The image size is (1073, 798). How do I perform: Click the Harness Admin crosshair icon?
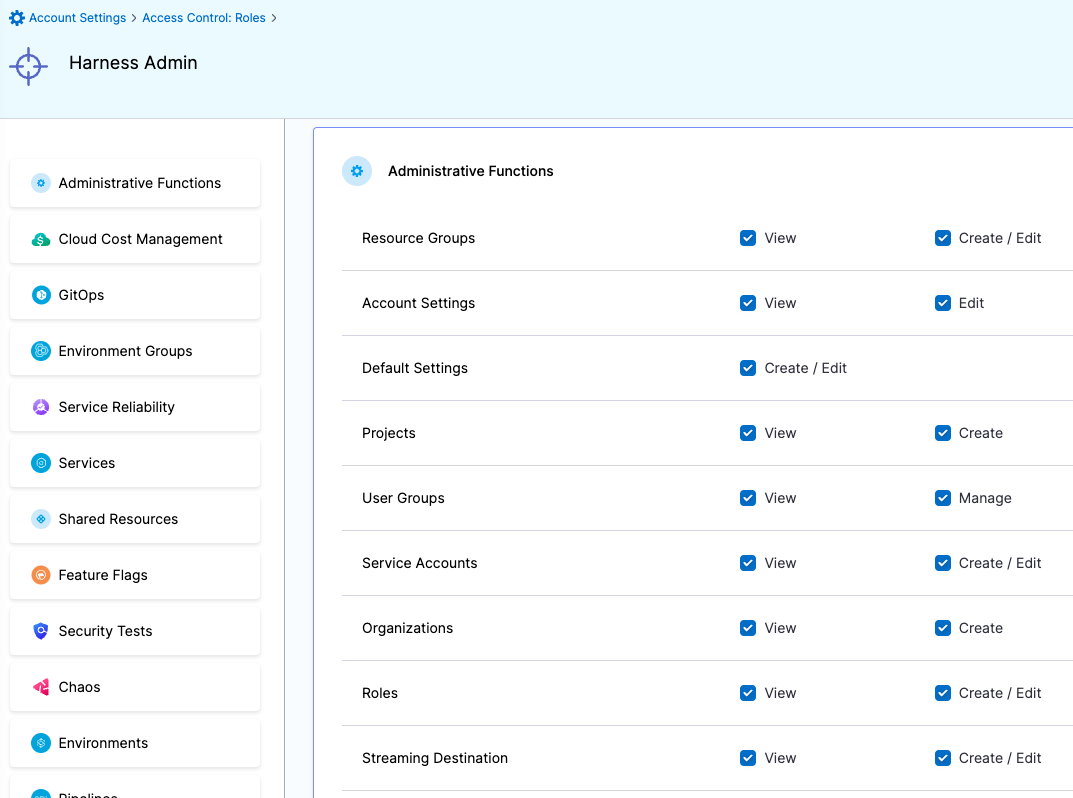[27, 66]
